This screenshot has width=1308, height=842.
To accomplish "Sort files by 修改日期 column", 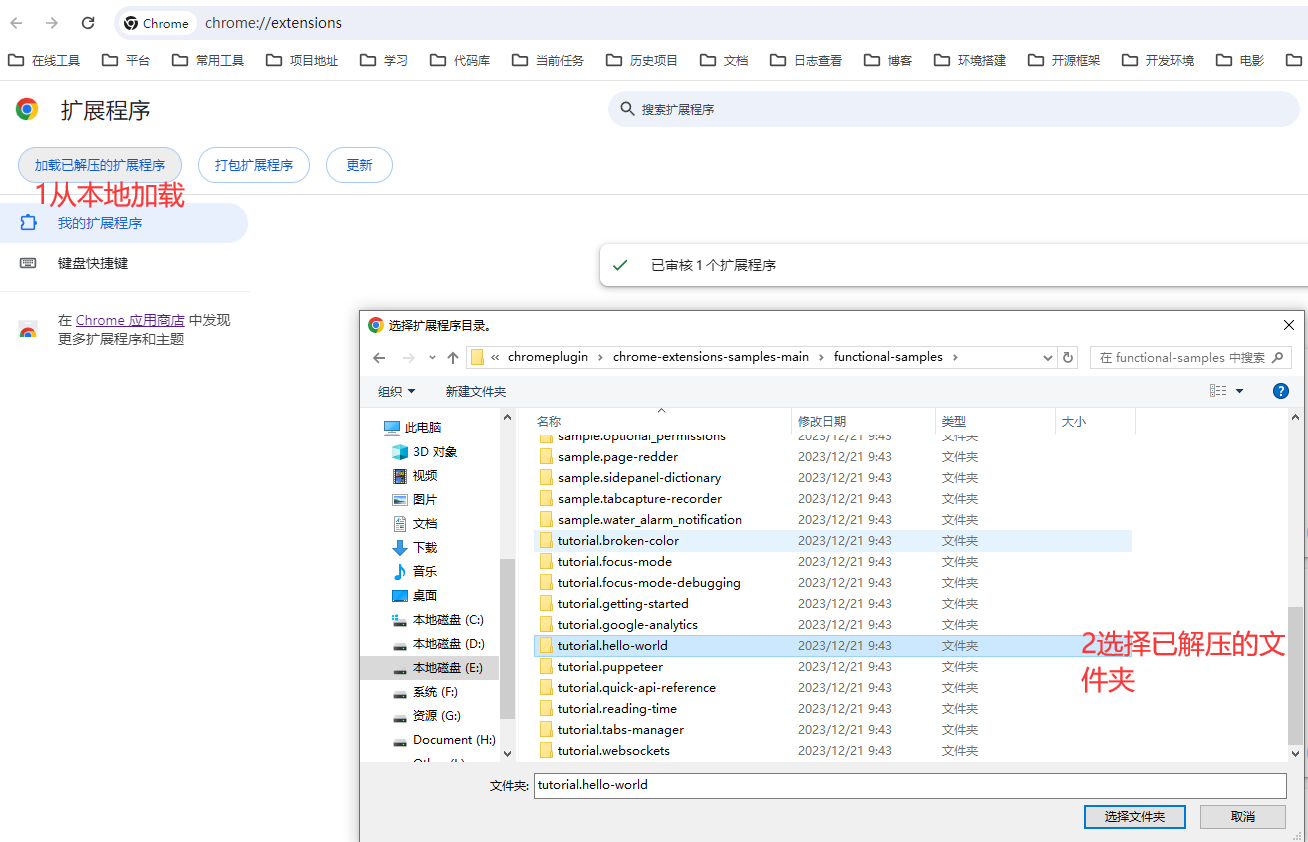I will click(x=863, y=422).
